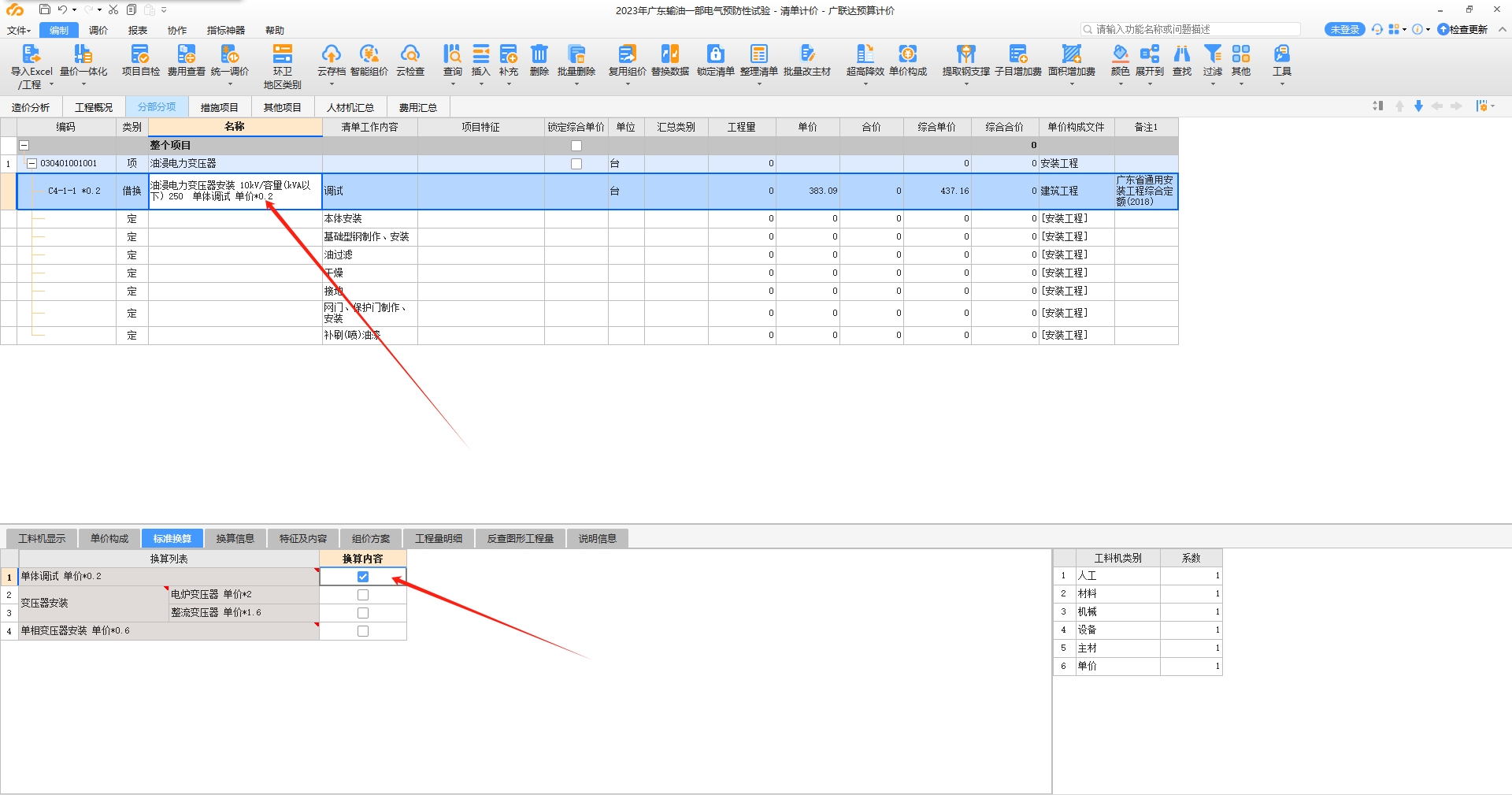Check 电炉变压器 单价*2 checkbox
The image size is (1512, 795).
(x=363, y=595)
